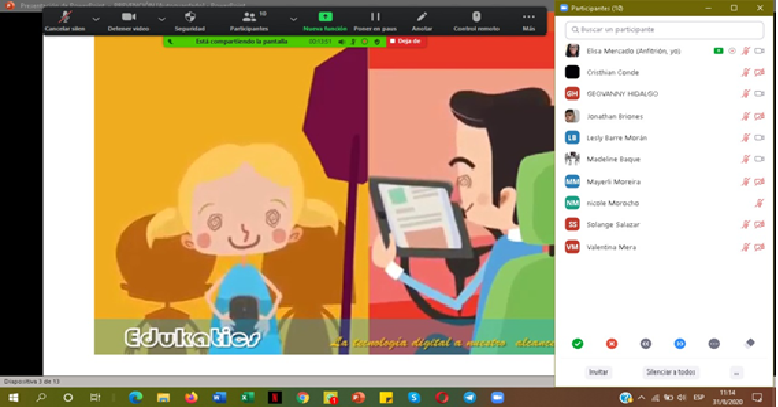The width and height of the screenshot is (778, 407).
Task: Select participant GEOVANNY HIDALGO
Action: coord(664,94)
